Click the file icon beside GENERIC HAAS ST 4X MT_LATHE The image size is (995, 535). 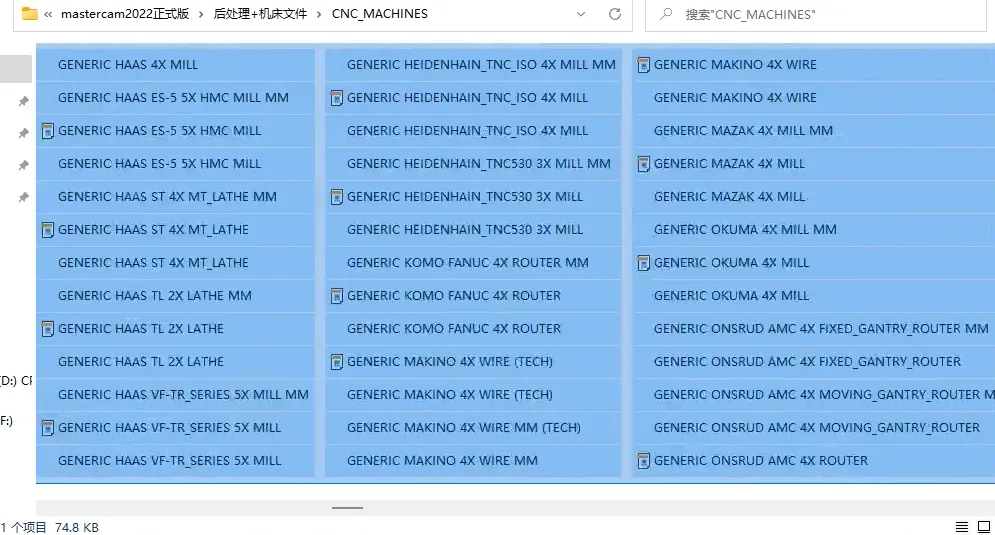48,230
